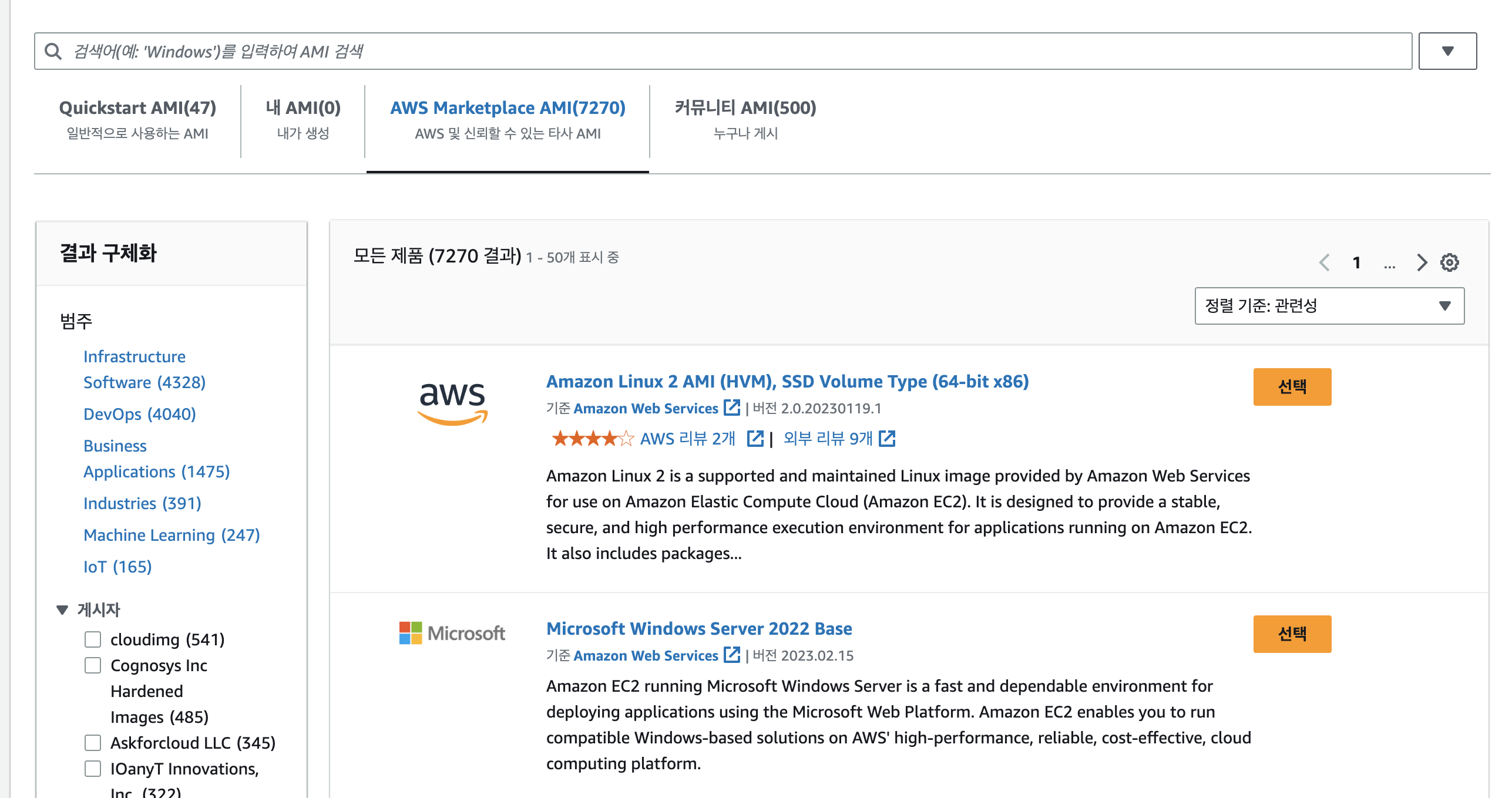Filter by IoT (165) category
The width and height of the screenshot is (1512, 798).
(x=117, y=567)
